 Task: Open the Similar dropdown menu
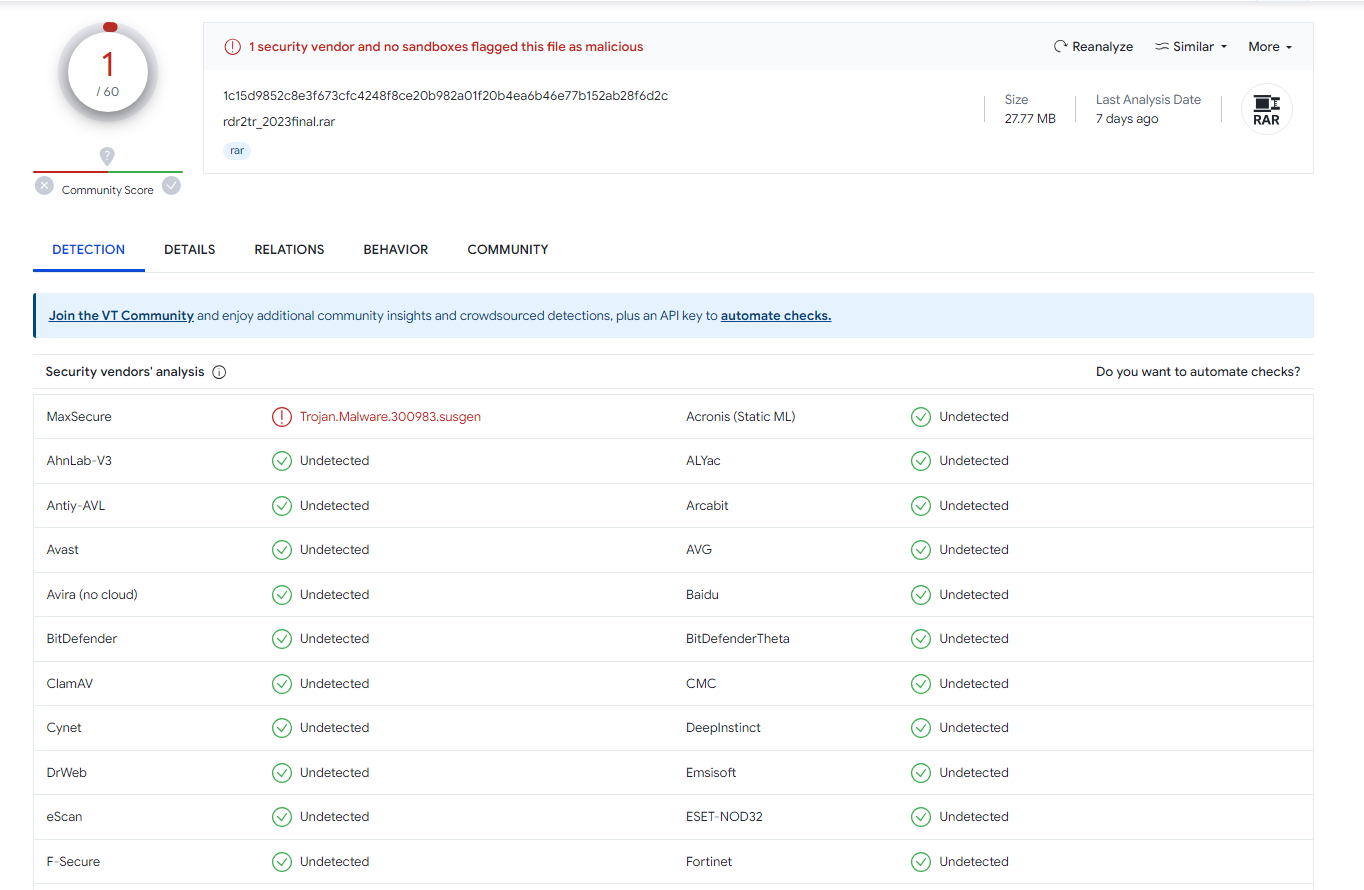[x=1190, y=47]
